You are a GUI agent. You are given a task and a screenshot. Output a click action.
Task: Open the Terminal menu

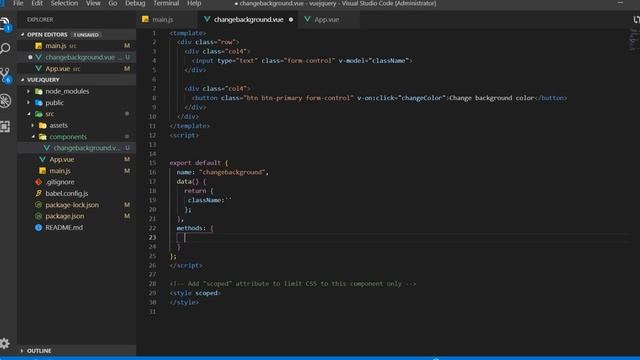pyautogui.click(x=166, y=4)
